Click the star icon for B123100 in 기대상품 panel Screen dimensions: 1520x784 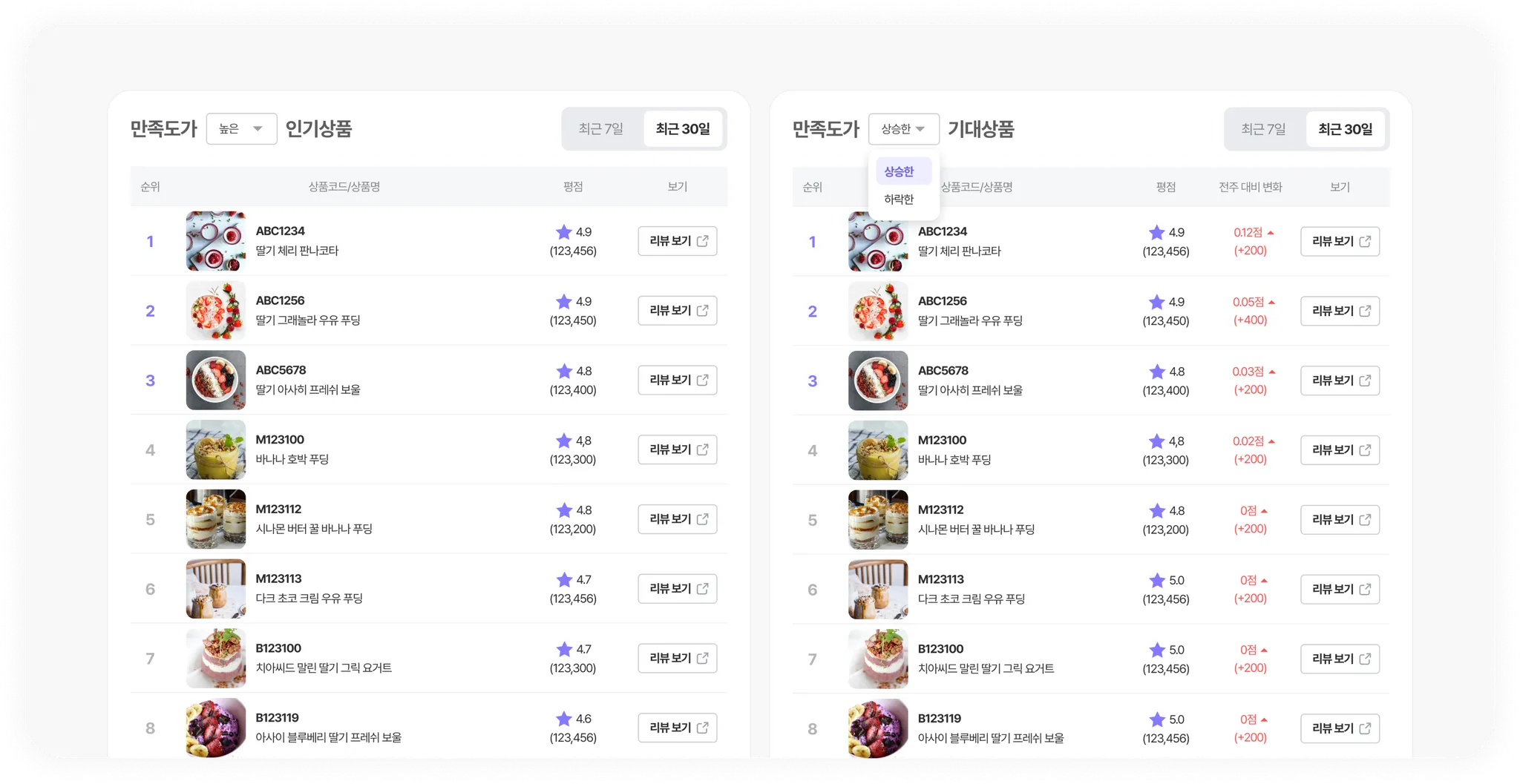(x=1157, y=650)
